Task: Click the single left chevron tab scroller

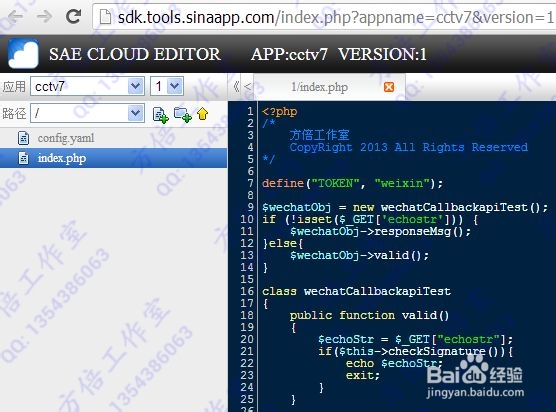Action: point(248,86)
